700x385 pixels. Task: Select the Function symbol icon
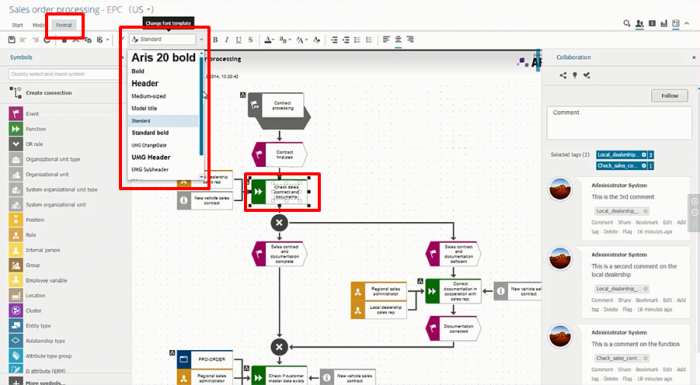click(x=16, y=129)
